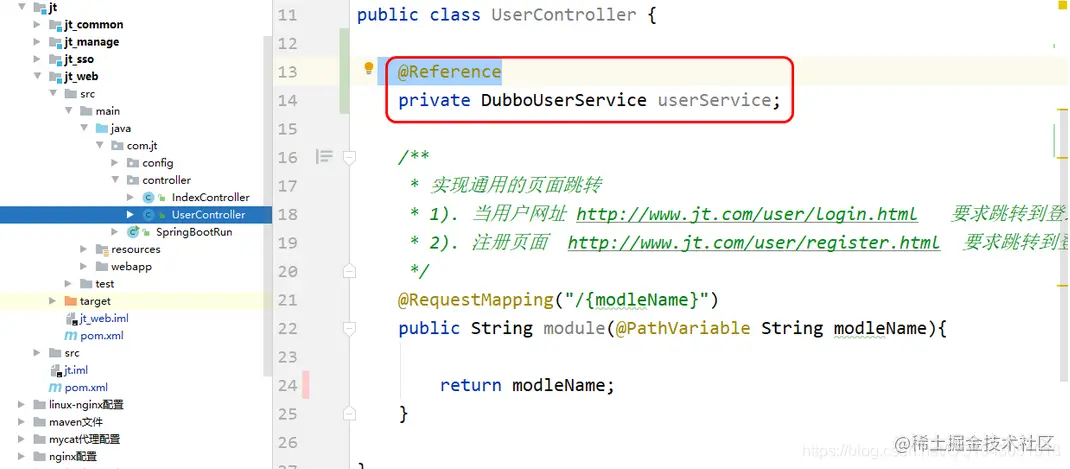Image resolution: width=1070 pixels, height=469 pixels.
Task: Click the SpringBootRun class icon
Action: [134, 232]
